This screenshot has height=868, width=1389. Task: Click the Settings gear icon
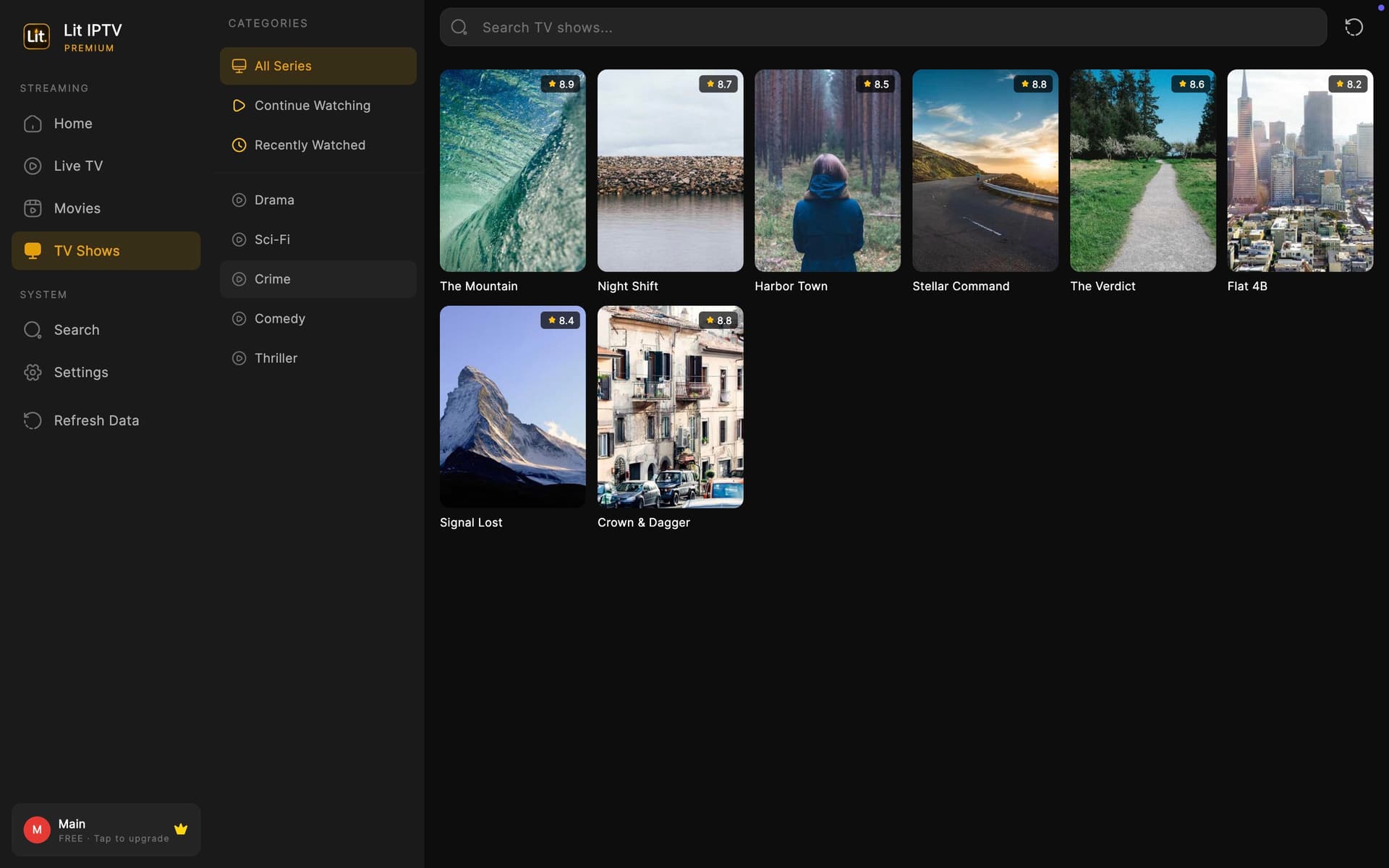34,372
